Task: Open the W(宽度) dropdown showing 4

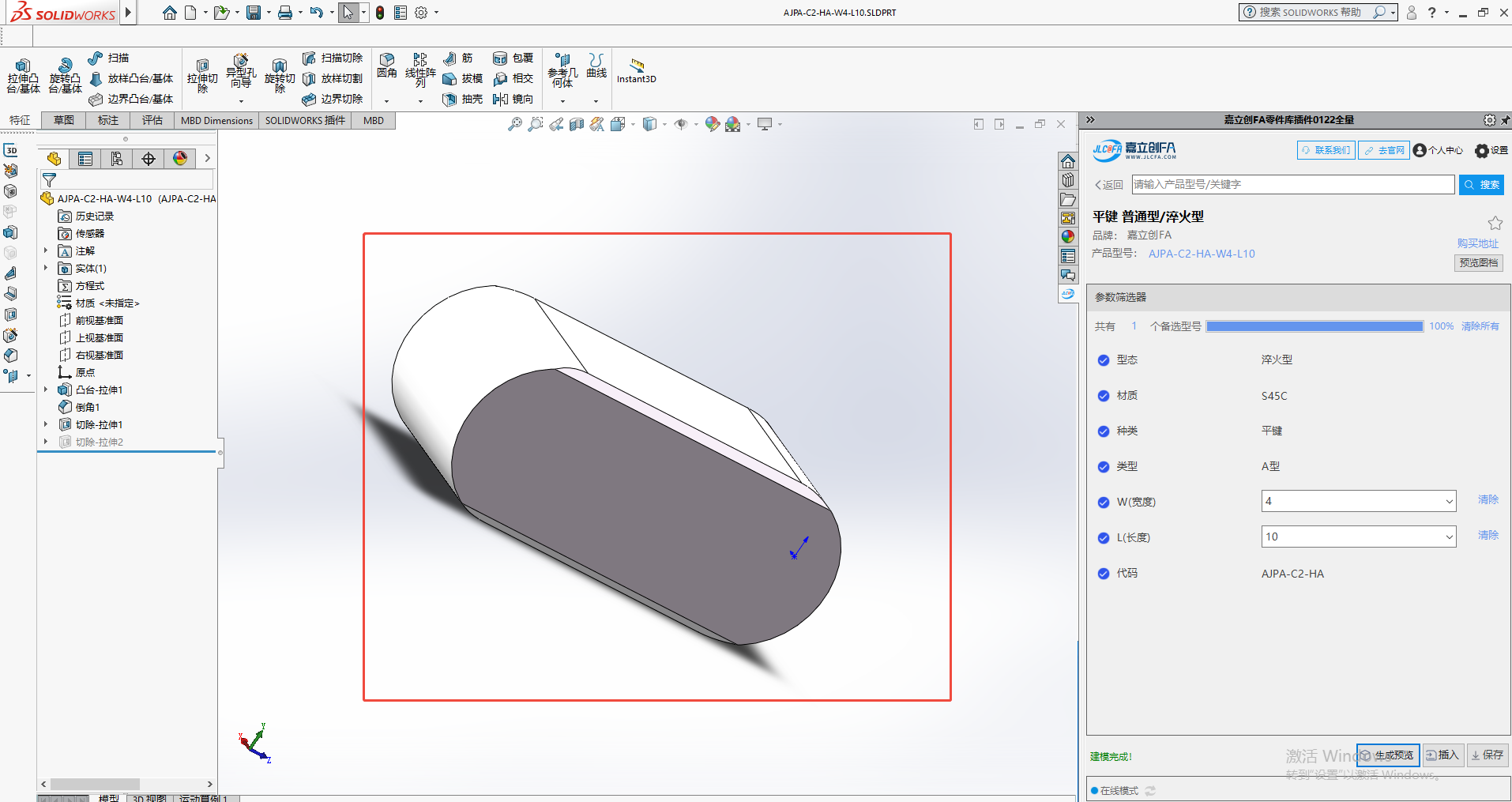Action: pos(1358,501)
